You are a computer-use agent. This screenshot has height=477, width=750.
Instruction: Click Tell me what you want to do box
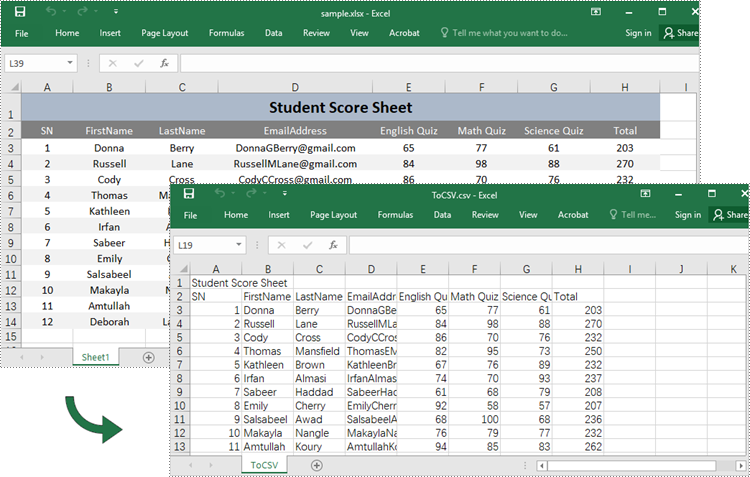pyautogui.click(x=504, y=33)
